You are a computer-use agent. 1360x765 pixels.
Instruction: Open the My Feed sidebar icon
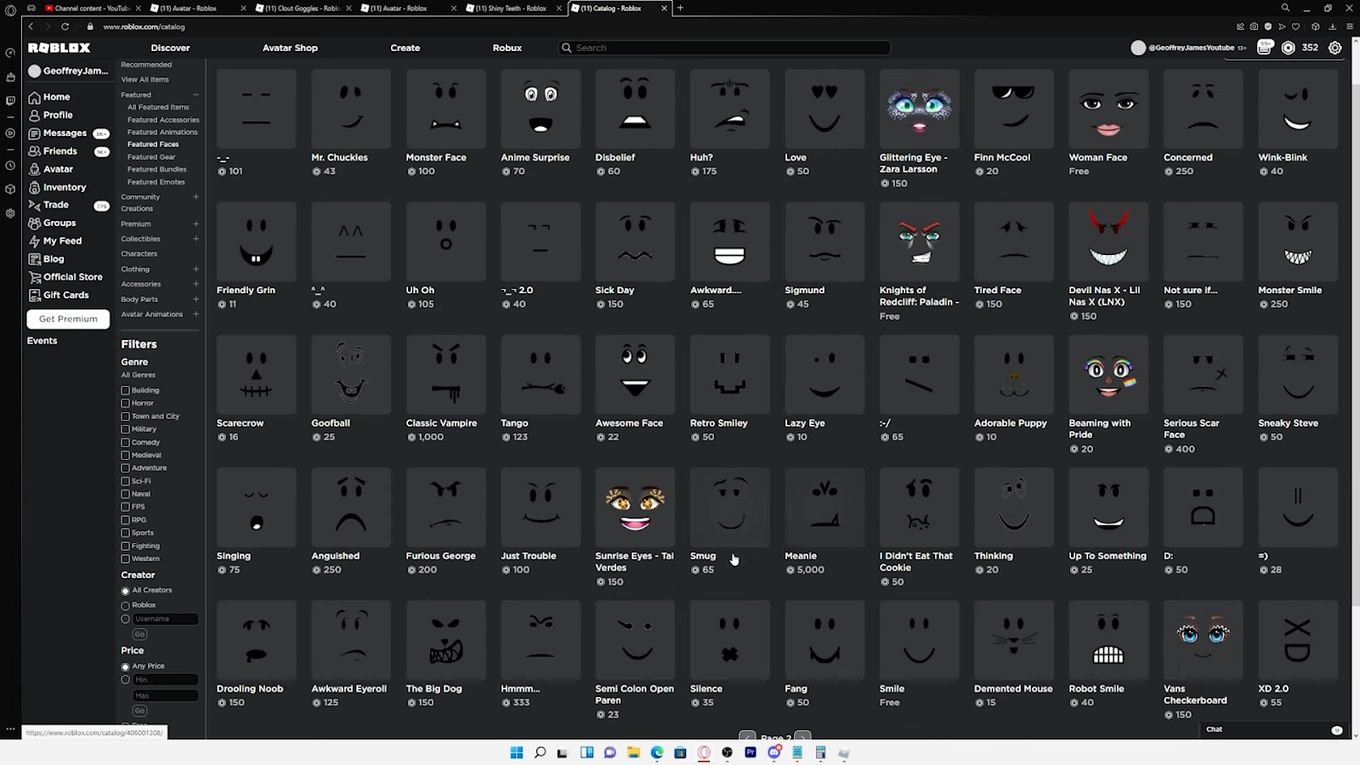pos(35,241)
